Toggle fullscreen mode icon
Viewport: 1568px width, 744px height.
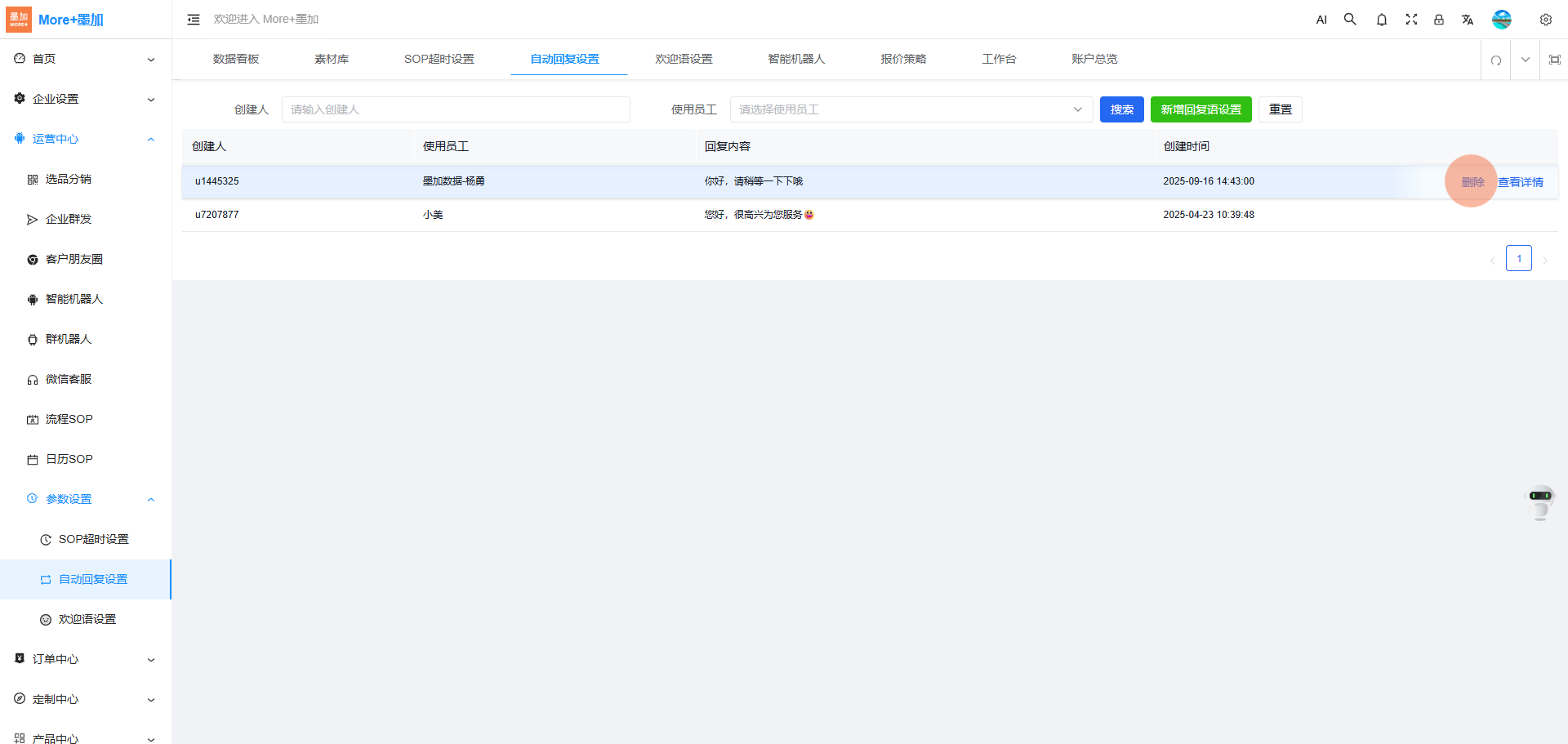(1410, 20)
